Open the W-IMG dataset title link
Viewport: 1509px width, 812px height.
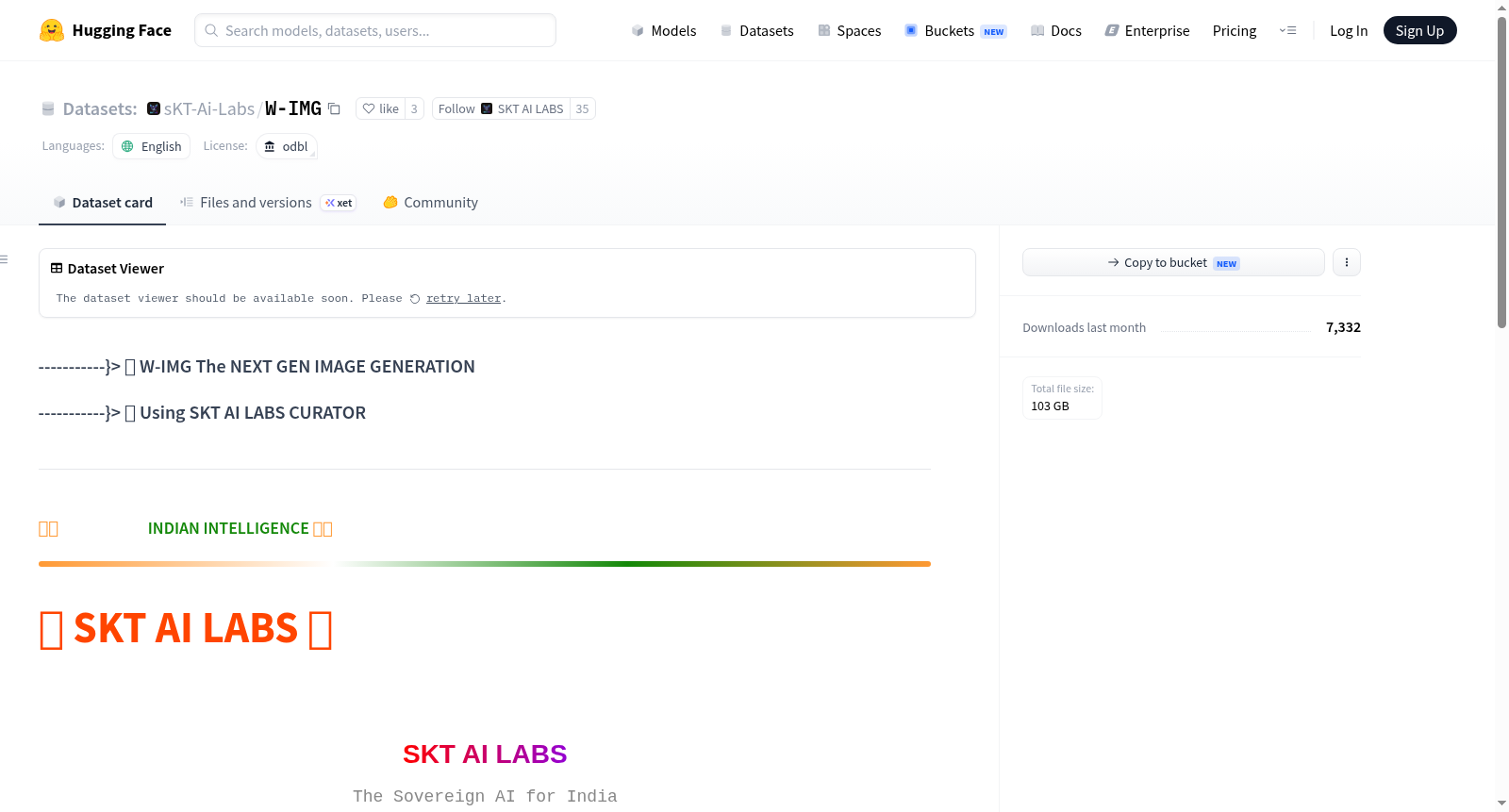coord(293,108)
